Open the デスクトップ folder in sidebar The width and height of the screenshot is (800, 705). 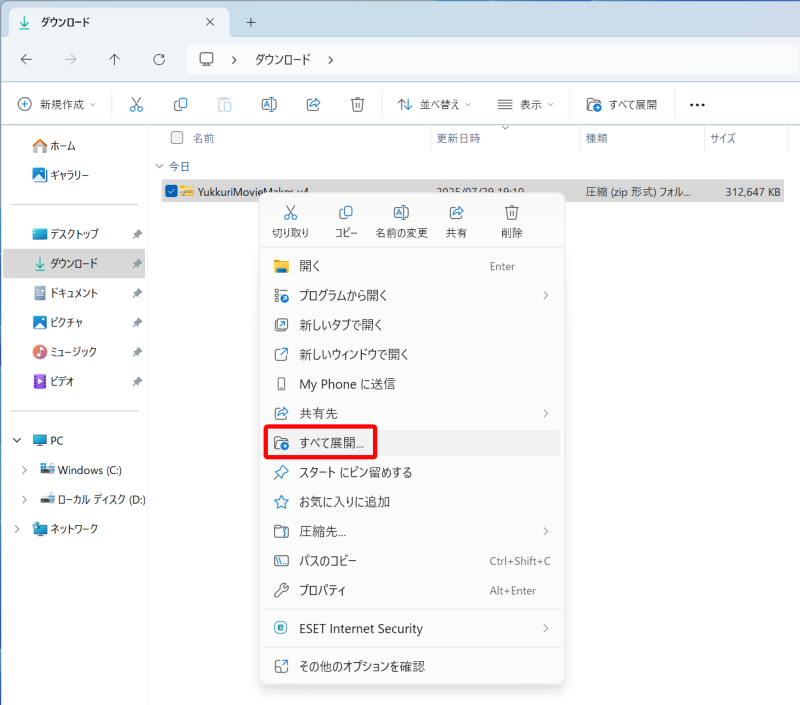pyautogui.click(x=74, y=234)
